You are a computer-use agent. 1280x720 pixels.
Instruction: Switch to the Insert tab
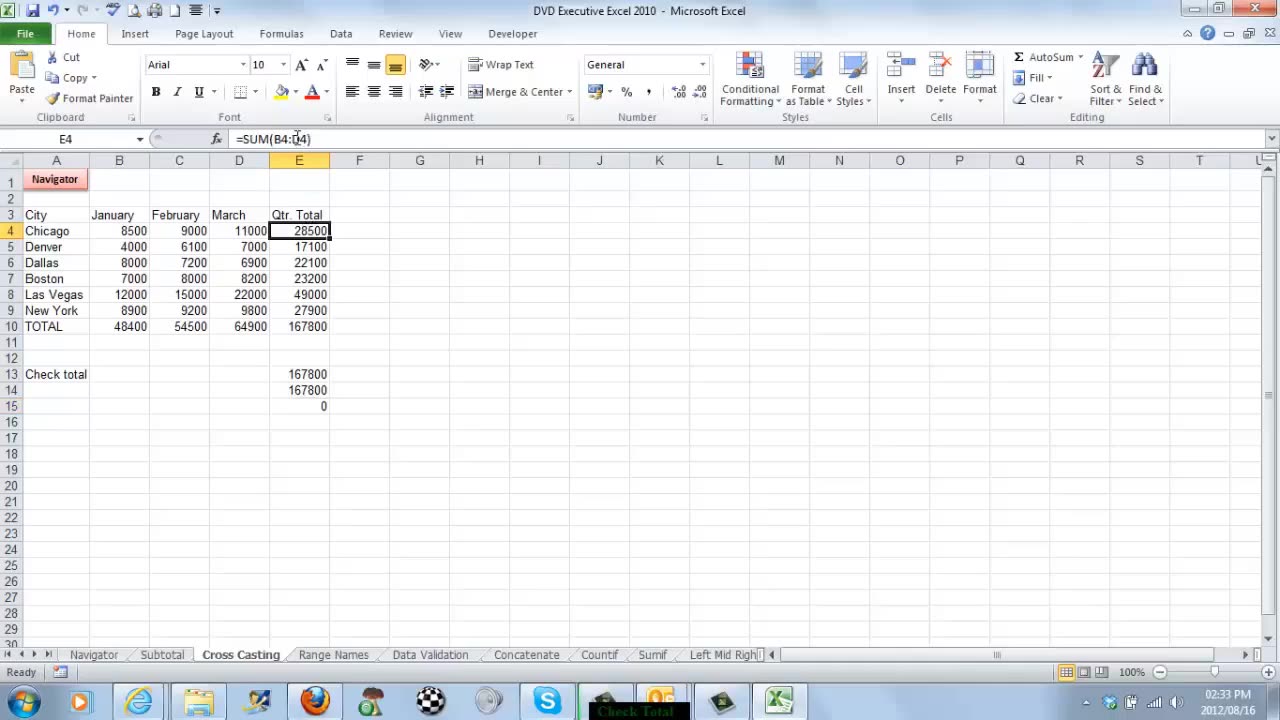[x=135, y=34]
